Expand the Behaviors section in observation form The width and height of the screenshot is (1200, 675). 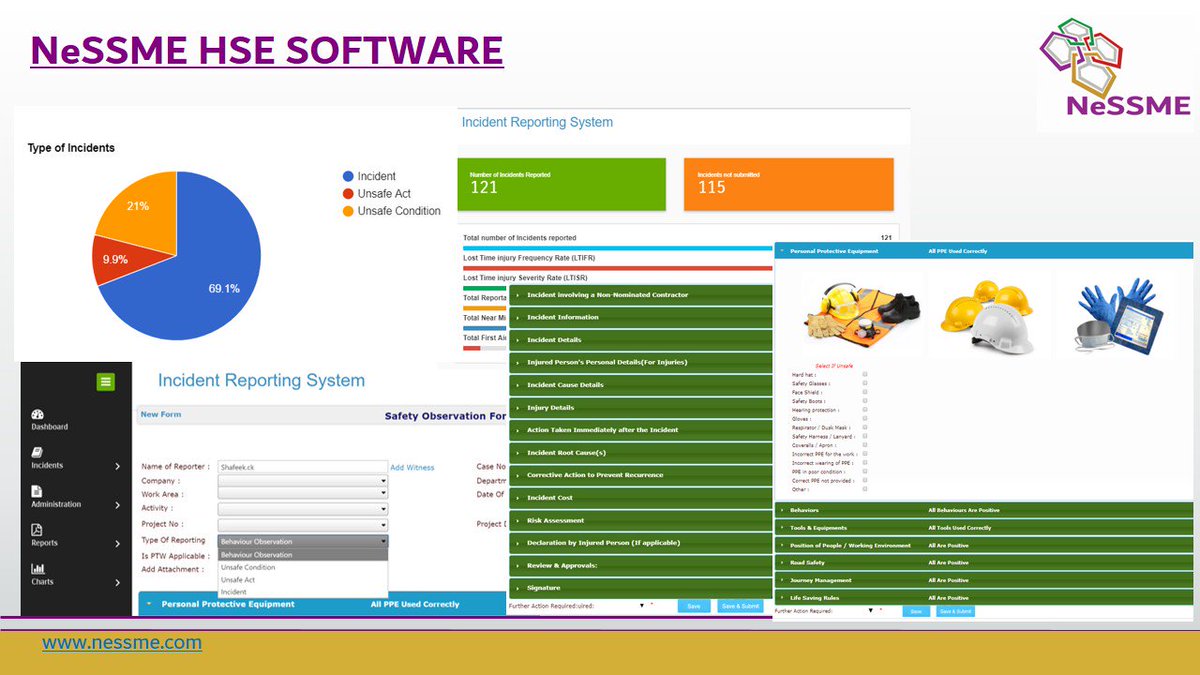[x=984, y=510]
